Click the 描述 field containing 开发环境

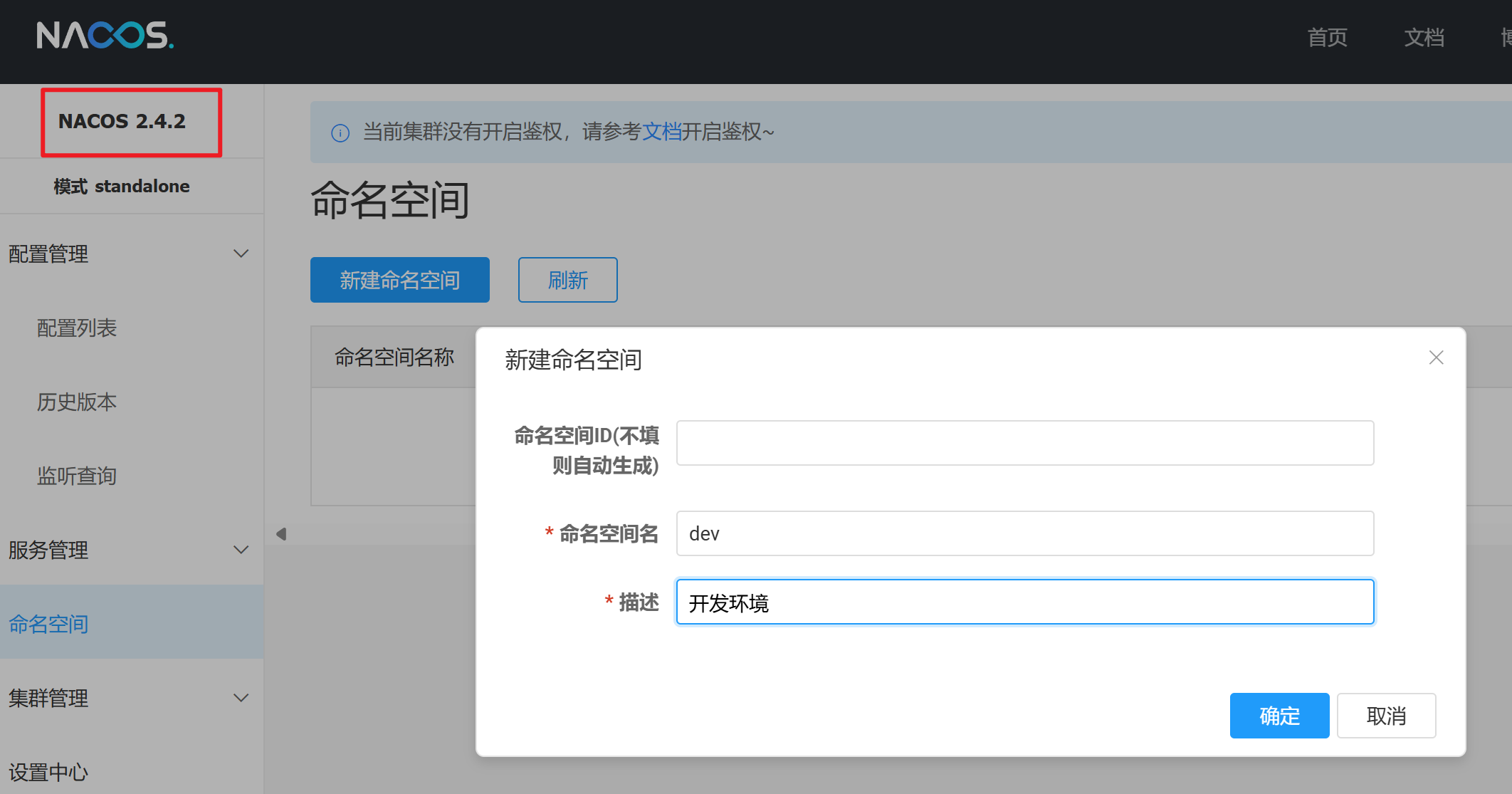1025,602
